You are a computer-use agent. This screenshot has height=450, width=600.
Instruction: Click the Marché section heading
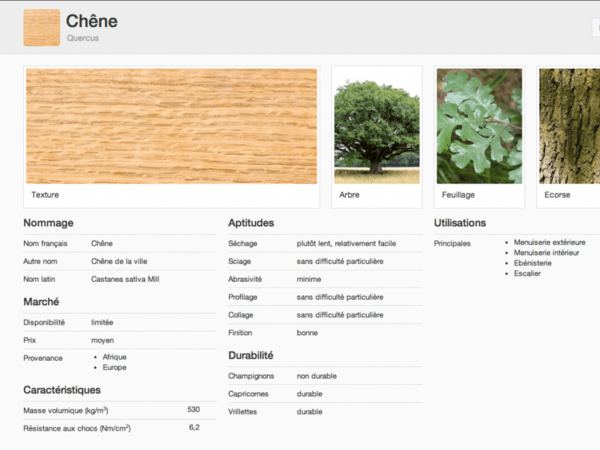[41, 301]
